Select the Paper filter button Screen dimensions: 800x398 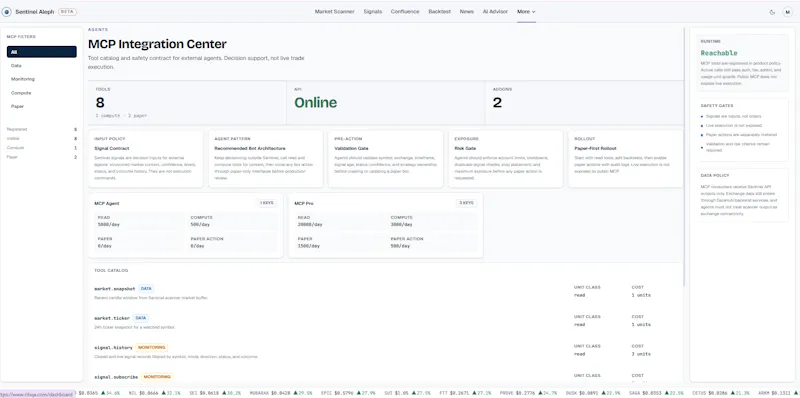(x=42, y=106)
